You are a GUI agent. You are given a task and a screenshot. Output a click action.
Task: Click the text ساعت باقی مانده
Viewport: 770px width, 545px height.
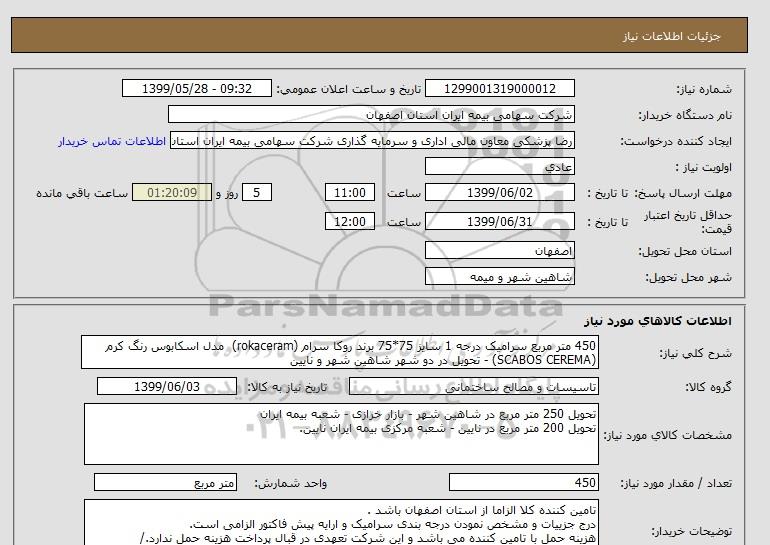pos(82,193)
